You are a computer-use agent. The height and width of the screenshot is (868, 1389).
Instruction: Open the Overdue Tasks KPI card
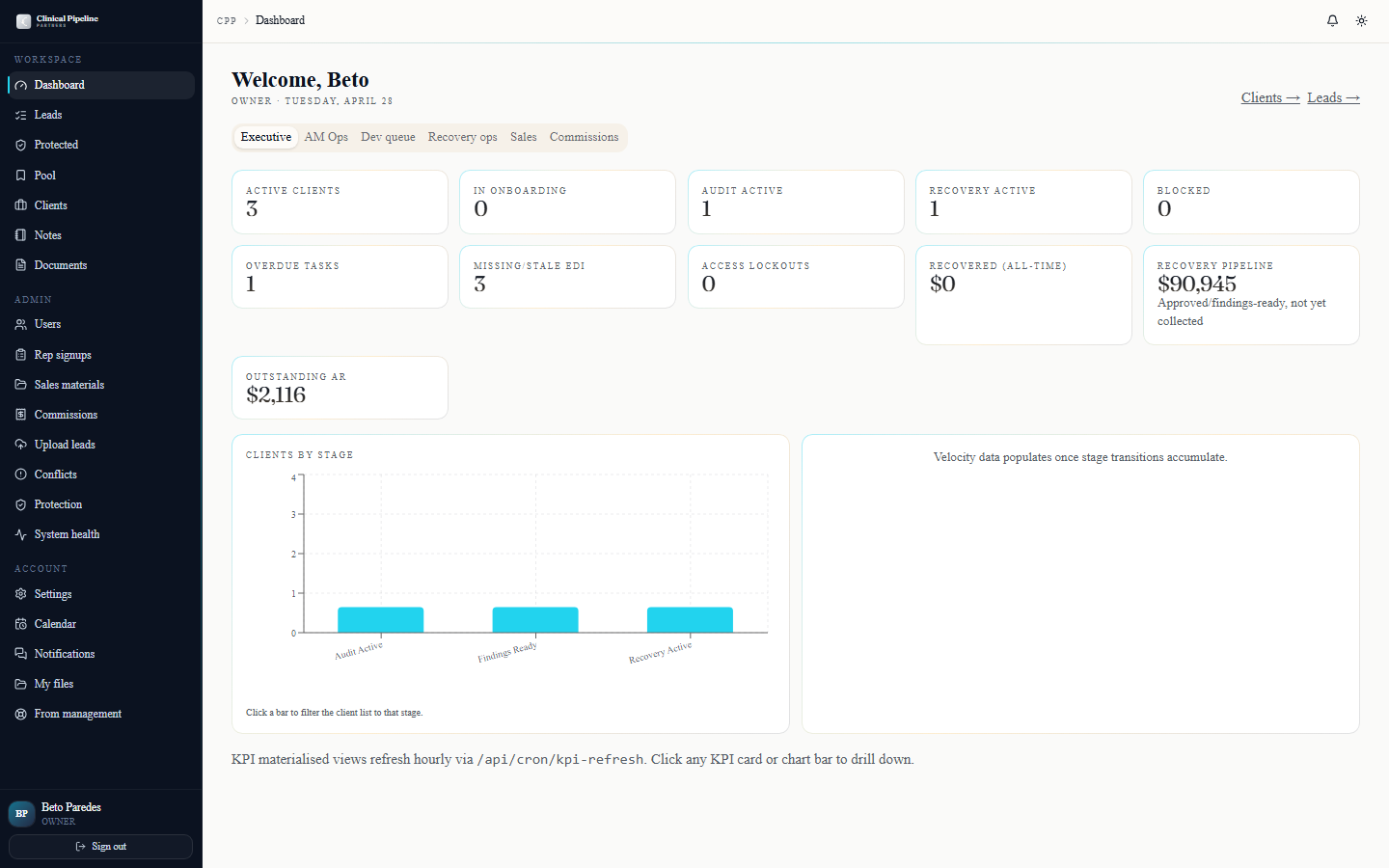click(340, 277)
